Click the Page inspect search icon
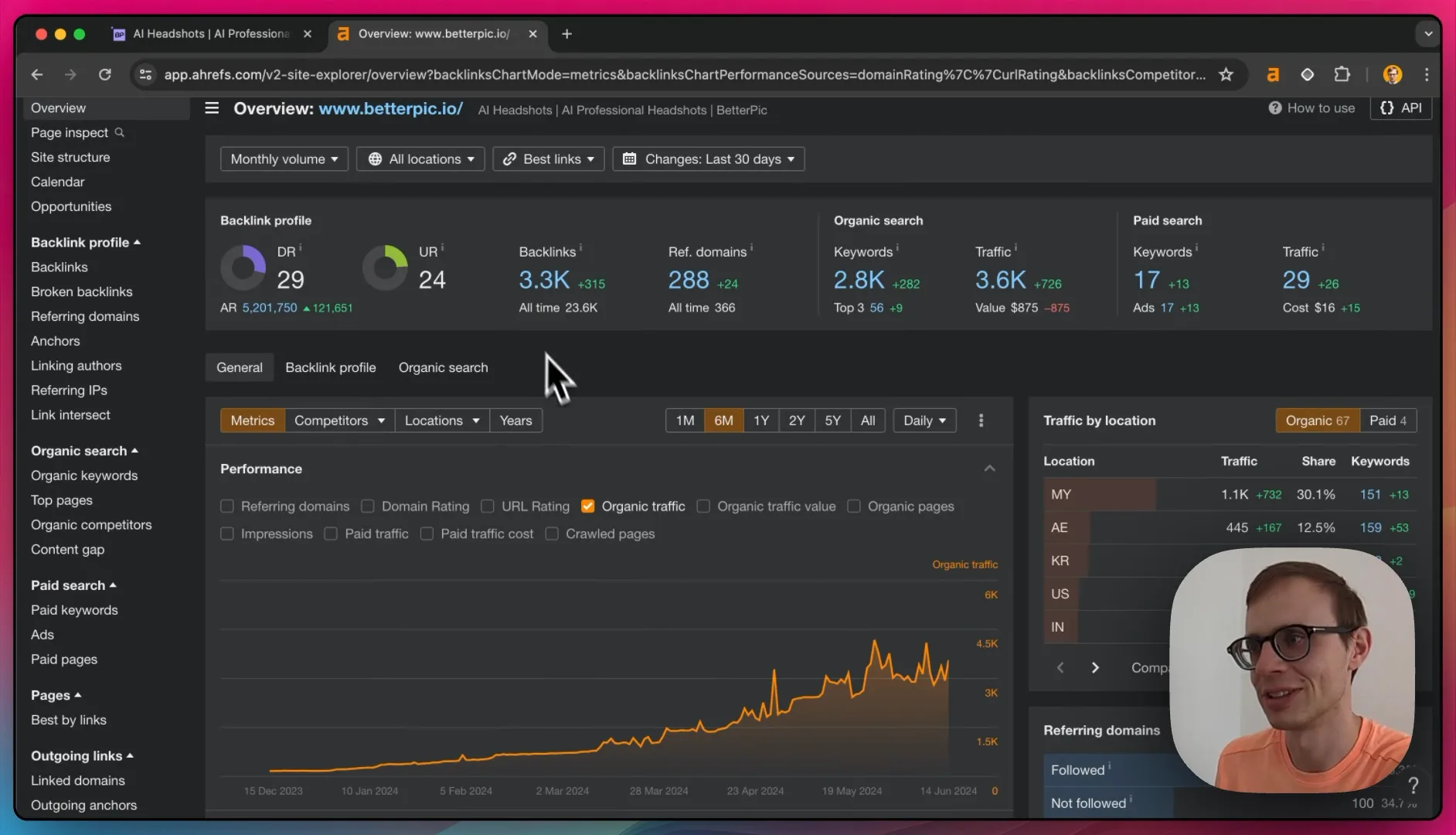This screenshot has height=835, width=1456. click(x=120, y=132)
